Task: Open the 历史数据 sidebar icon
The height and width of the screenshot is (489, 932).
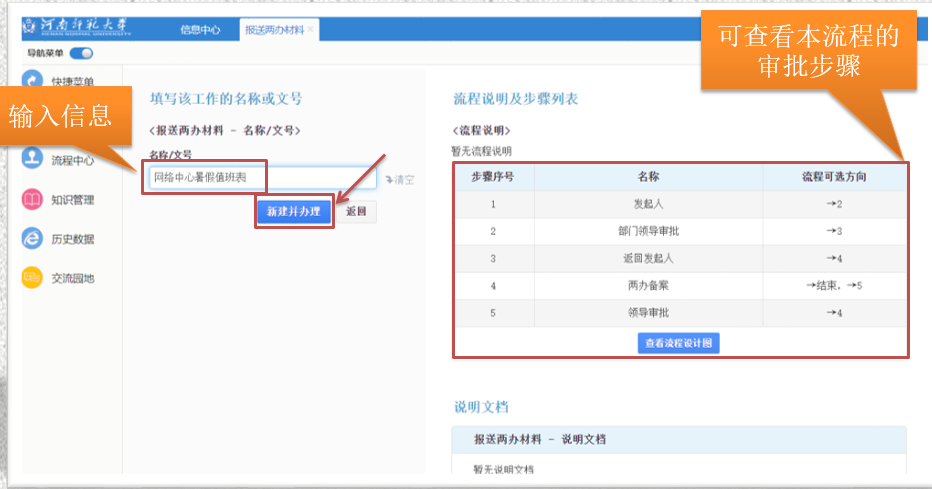Action: point(33,239)
